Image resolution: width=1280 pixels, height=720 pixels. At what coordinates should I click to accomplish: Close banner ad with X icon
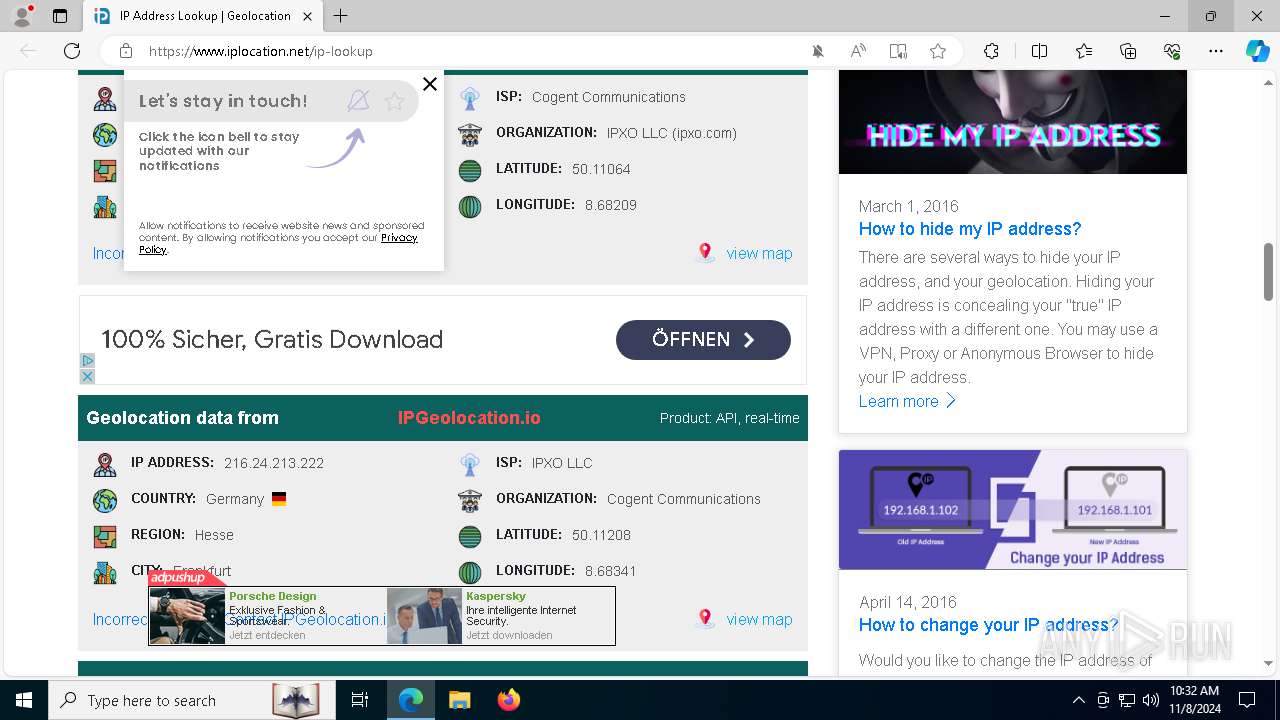point(87,377)
